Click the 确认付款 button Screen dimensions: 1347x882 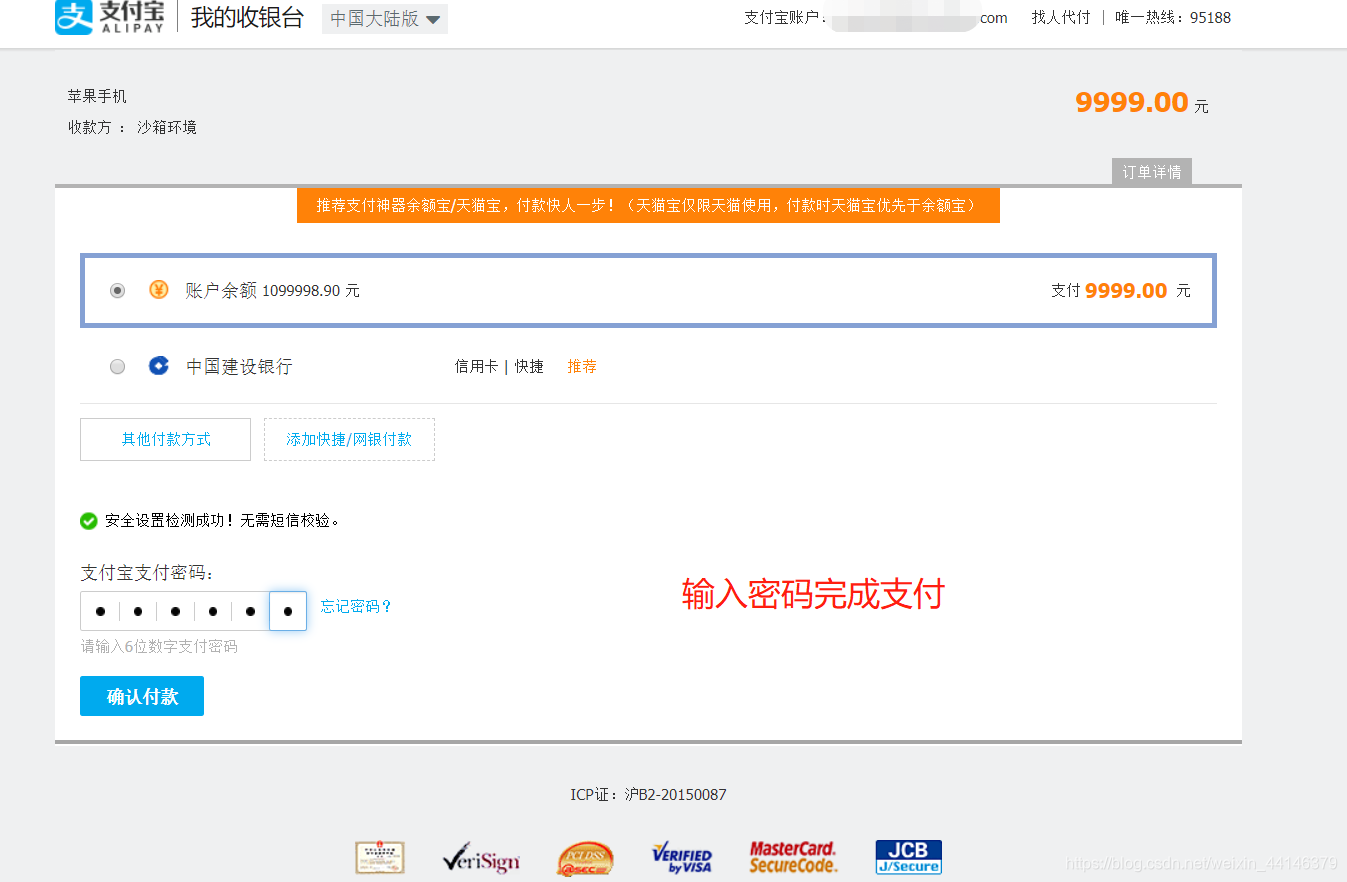click(x=142, y=696)
